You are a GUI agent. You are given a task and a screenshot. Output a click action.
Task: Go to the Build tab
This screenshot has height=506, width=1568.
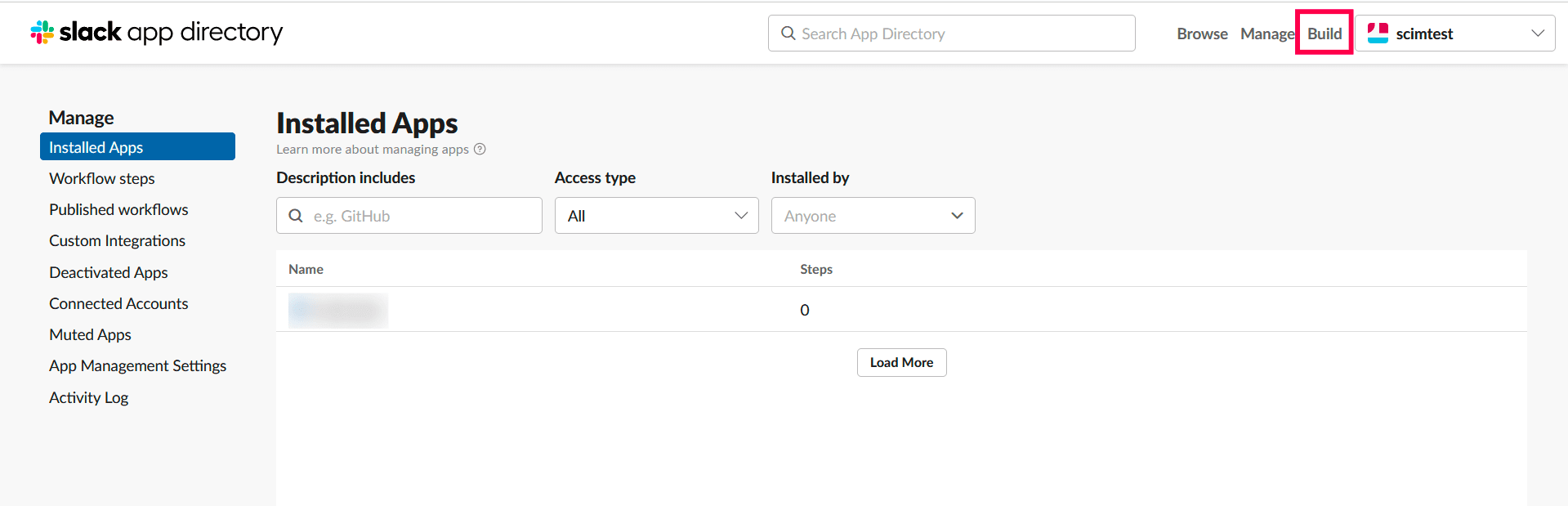1324,34
